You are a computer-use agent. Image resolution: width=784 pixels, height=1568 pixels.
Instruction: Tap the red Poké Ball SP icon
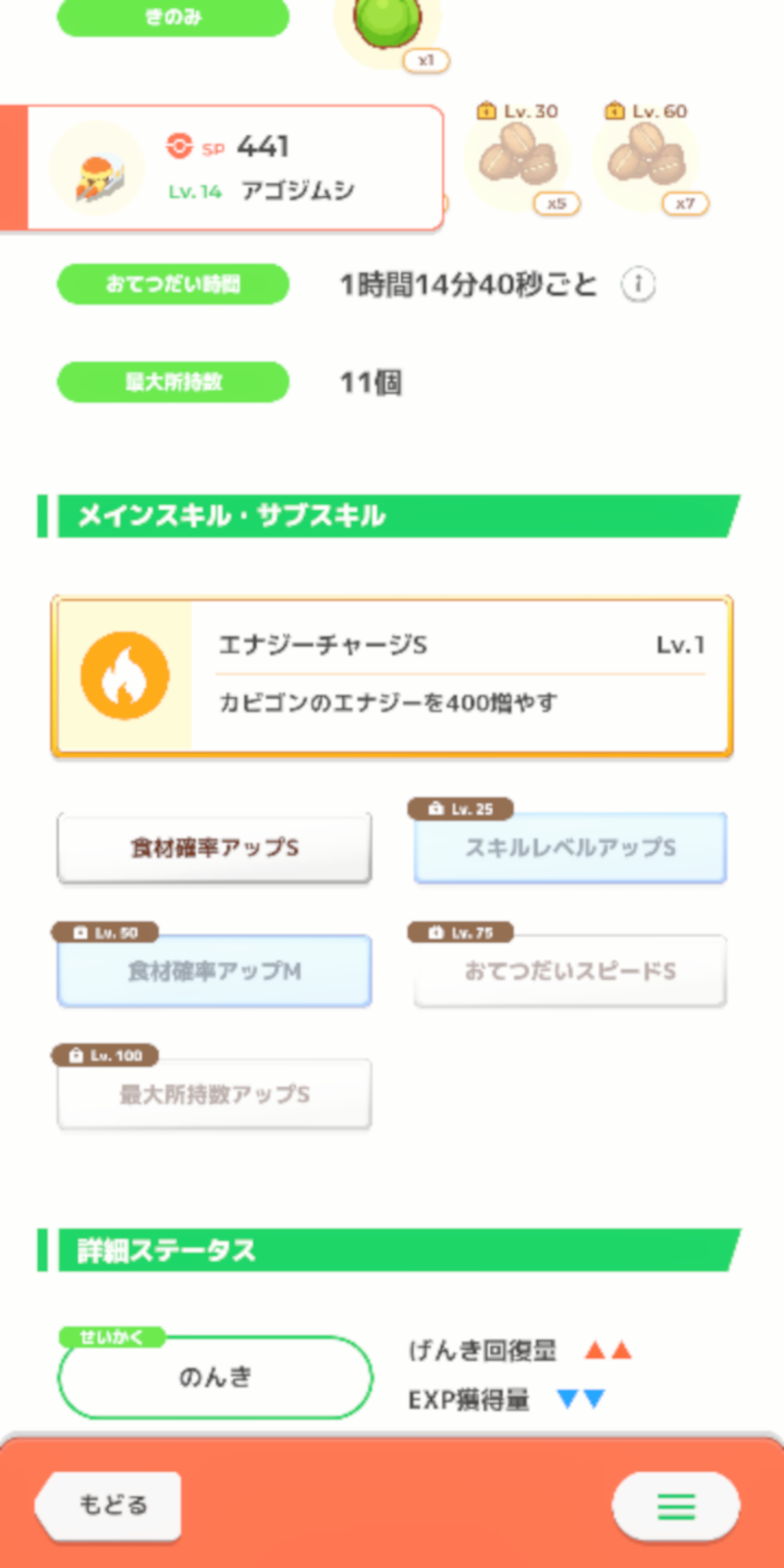tap(180, 146)
